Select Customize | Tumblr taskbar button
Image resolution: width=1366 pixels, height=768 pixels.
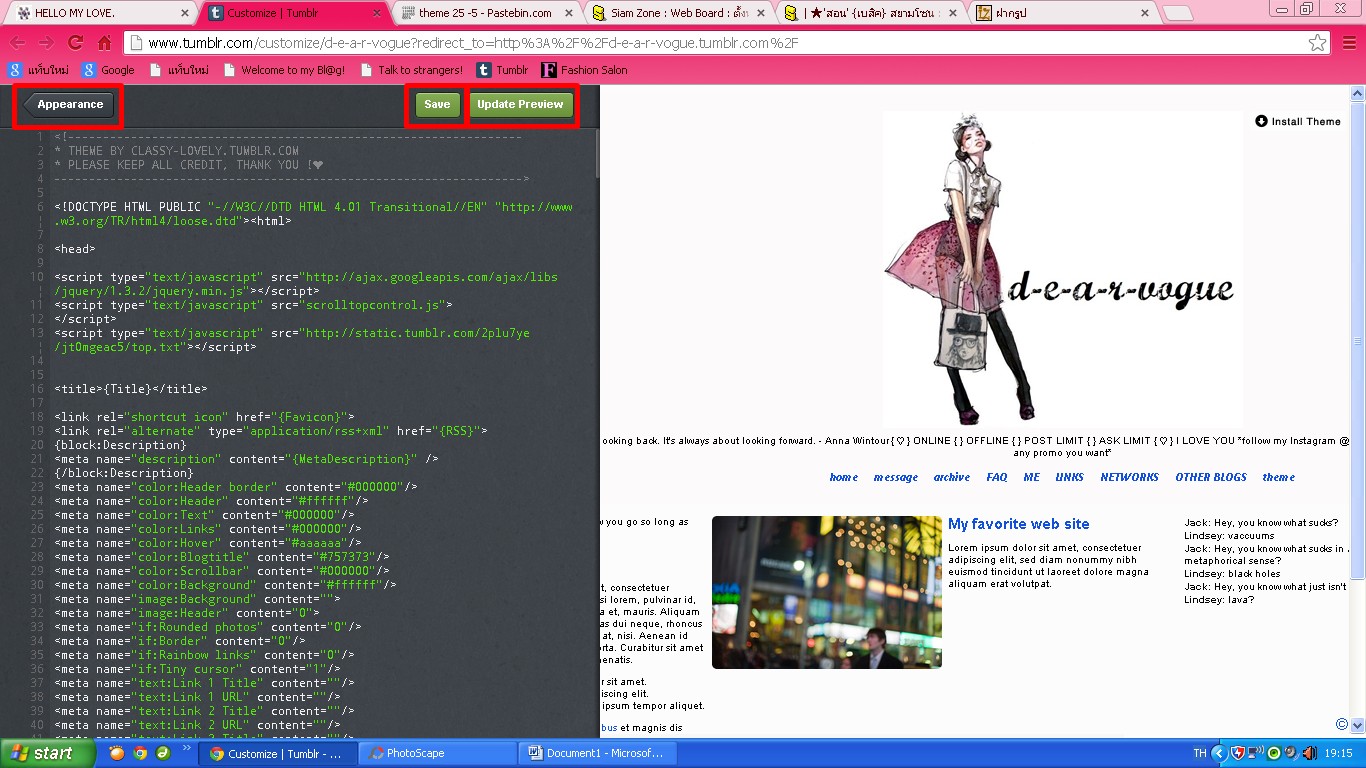[276, 753]
